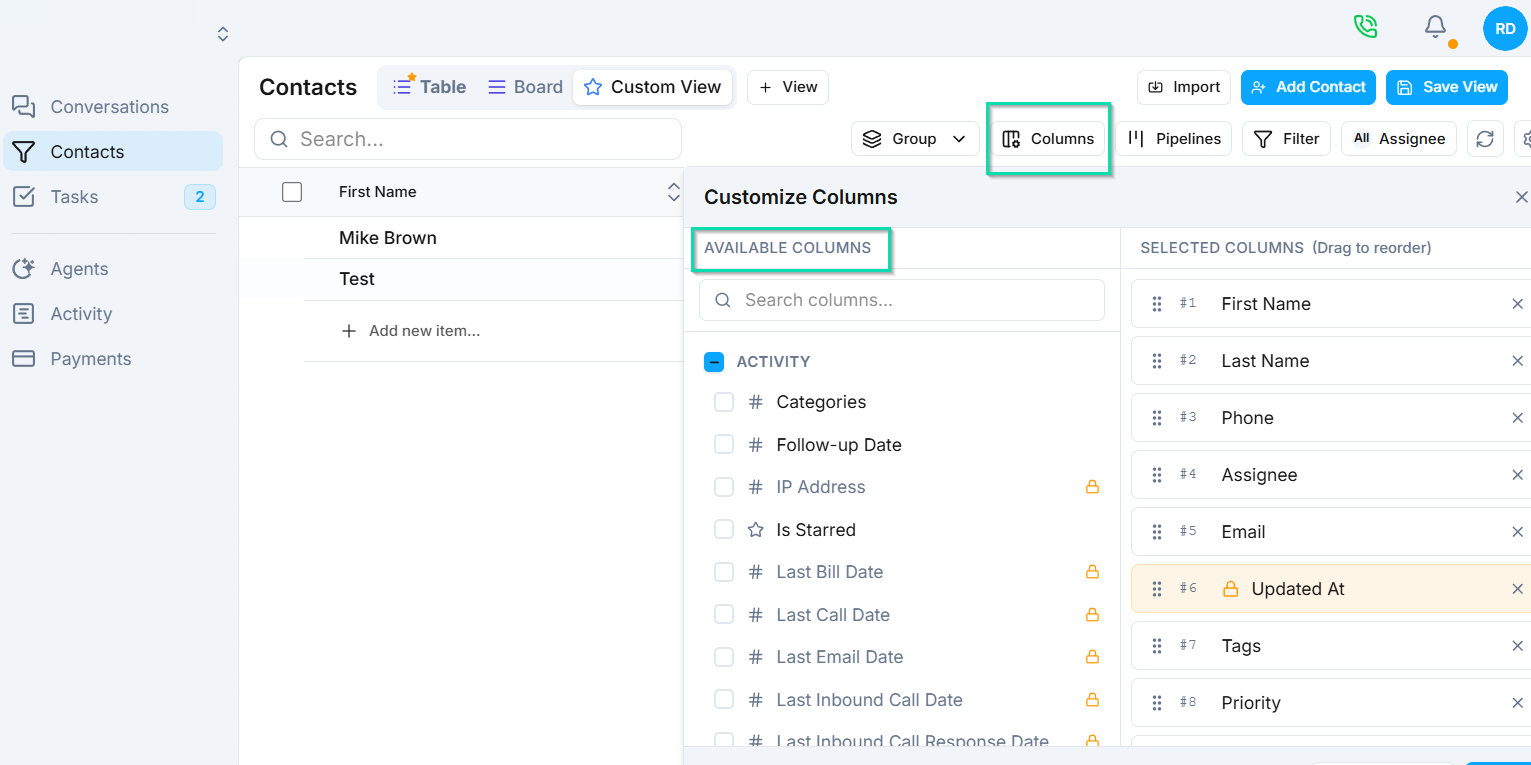Select the Custom View tab

coord(652,87)
